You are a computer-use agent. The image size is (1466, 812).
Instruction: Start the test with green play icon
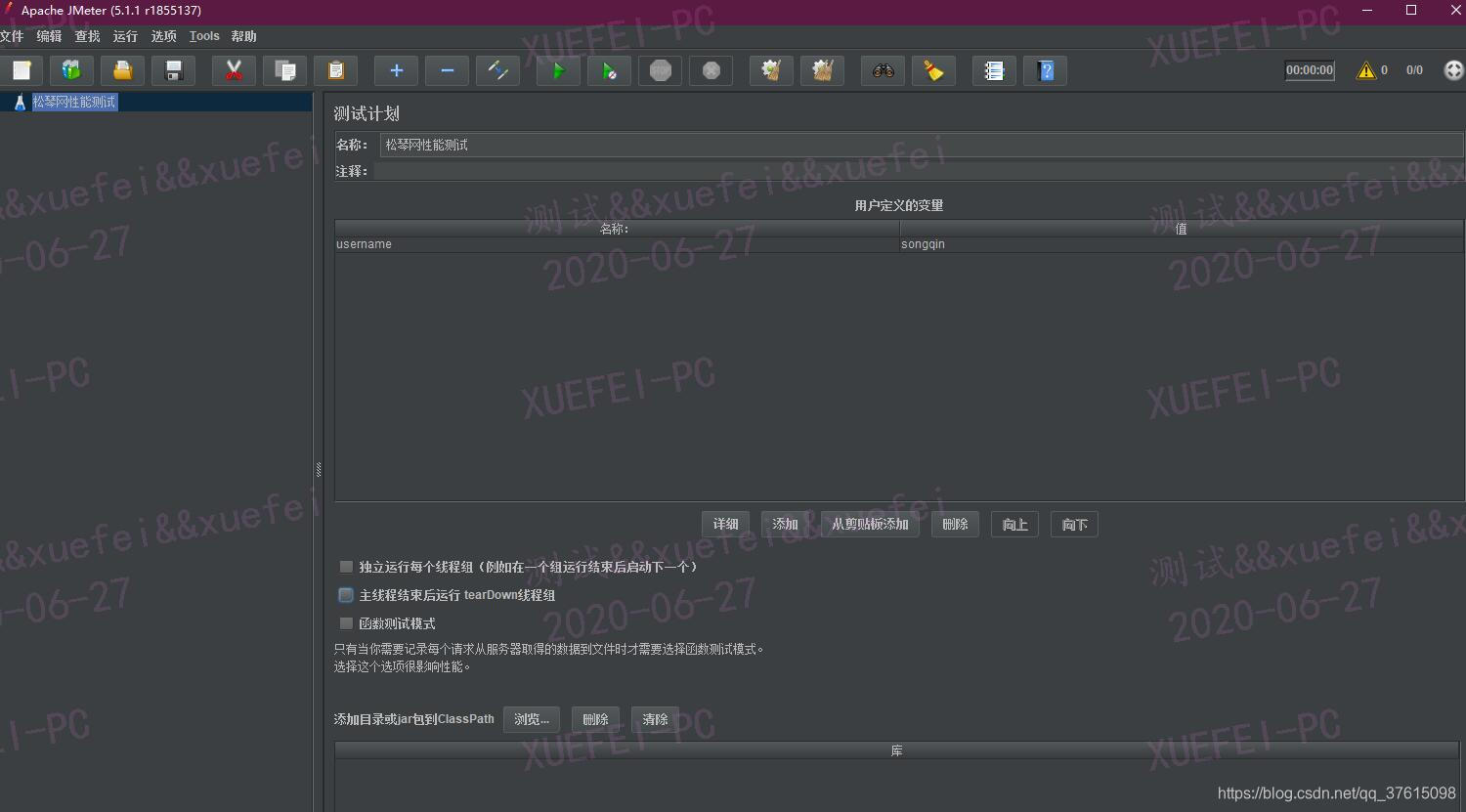tap(558, 70)
